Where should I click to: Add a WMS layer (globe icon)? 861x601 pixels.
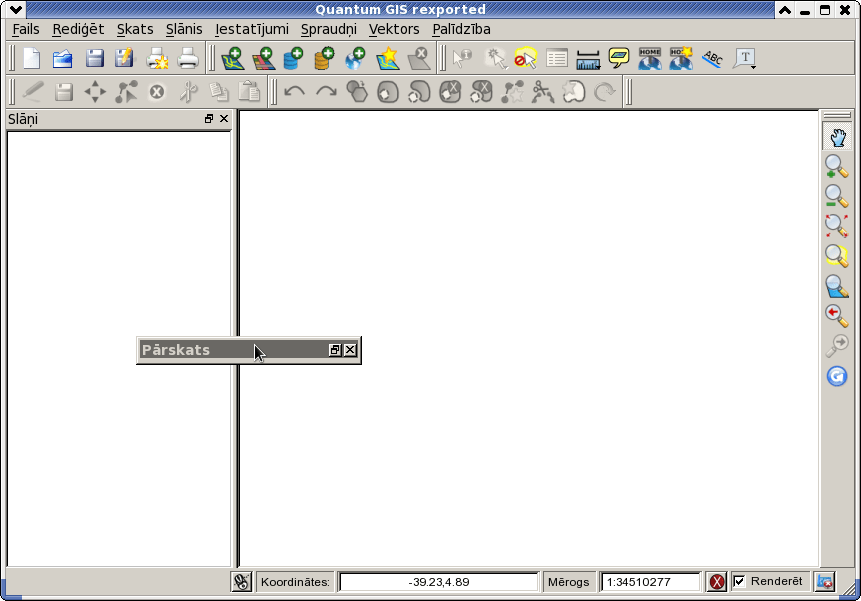pos(355,58)
